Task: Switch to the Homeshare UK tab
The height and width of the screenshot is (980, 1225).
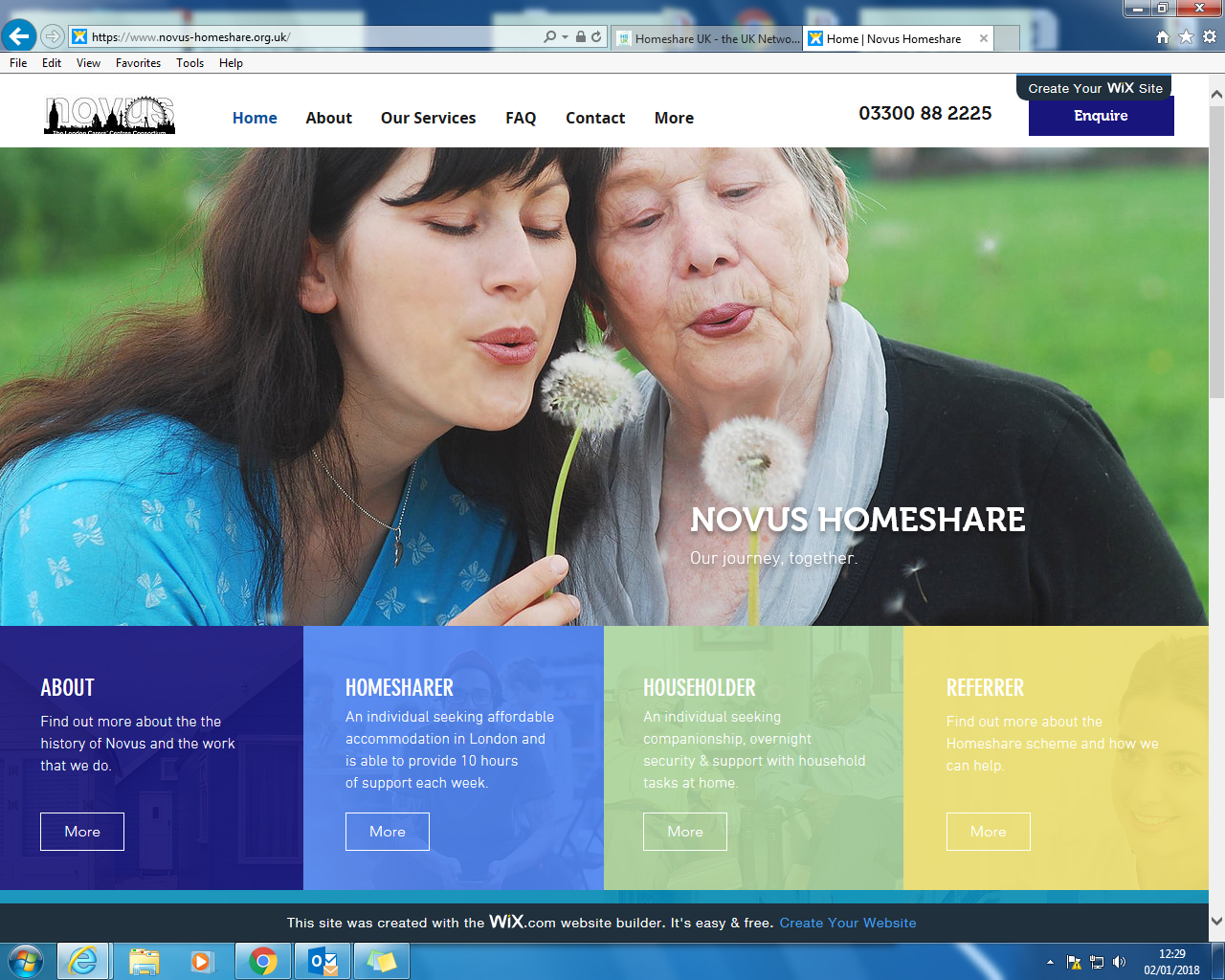Action: click(x=708, y=39)
